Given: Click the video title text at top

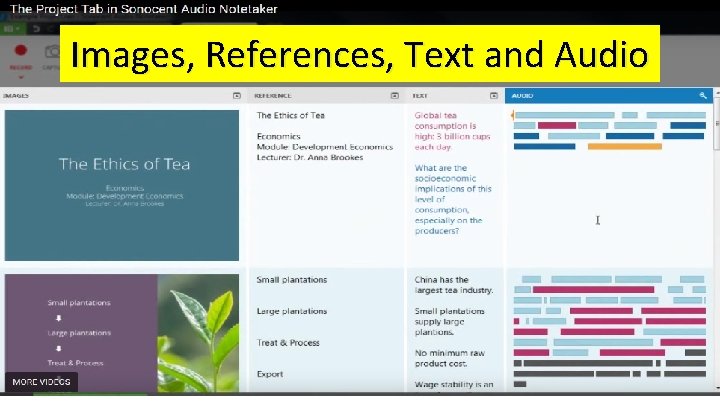Looking at the screenshot, I should click(x=144, y=9).
